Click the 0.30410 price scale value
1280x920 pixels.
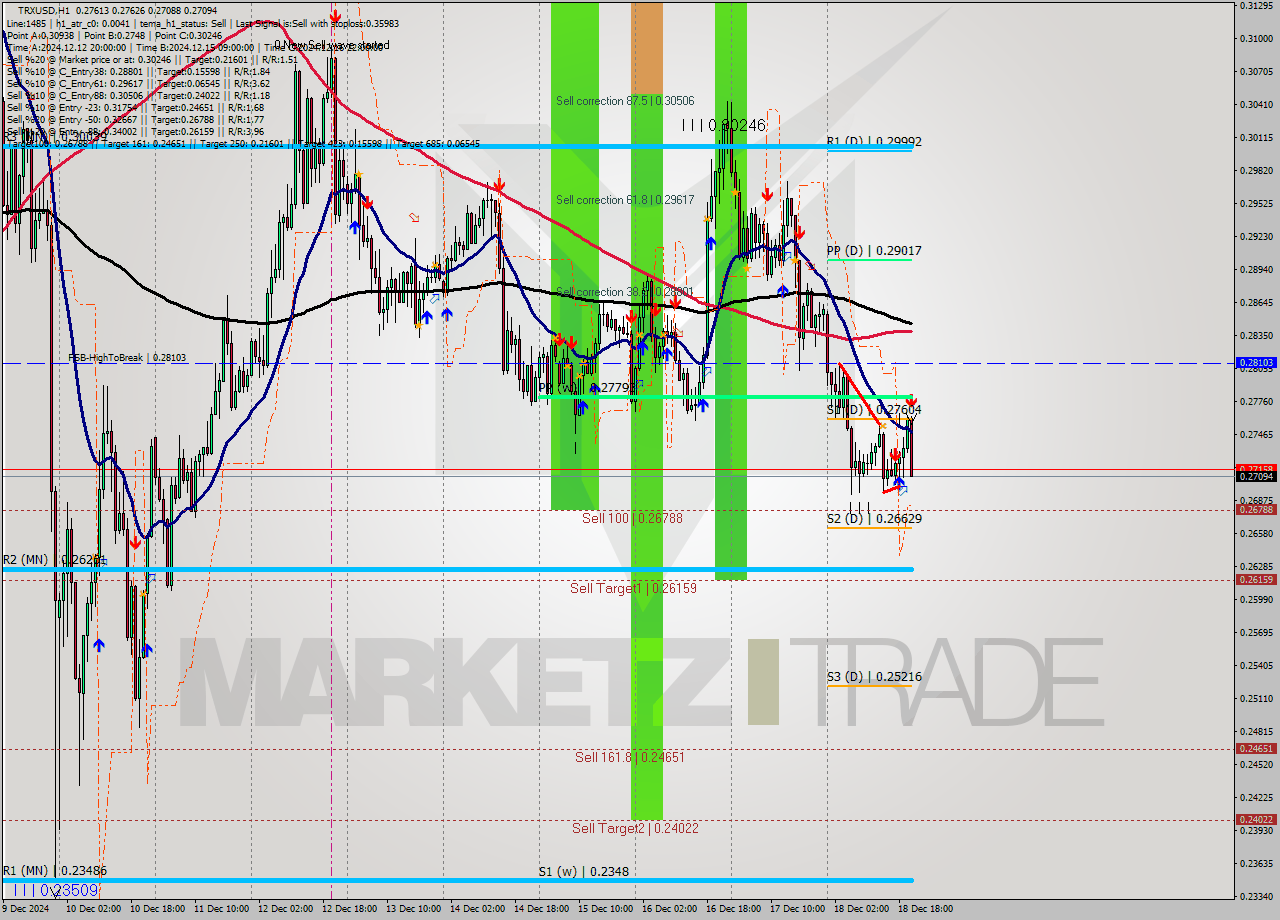[1256, 104]
